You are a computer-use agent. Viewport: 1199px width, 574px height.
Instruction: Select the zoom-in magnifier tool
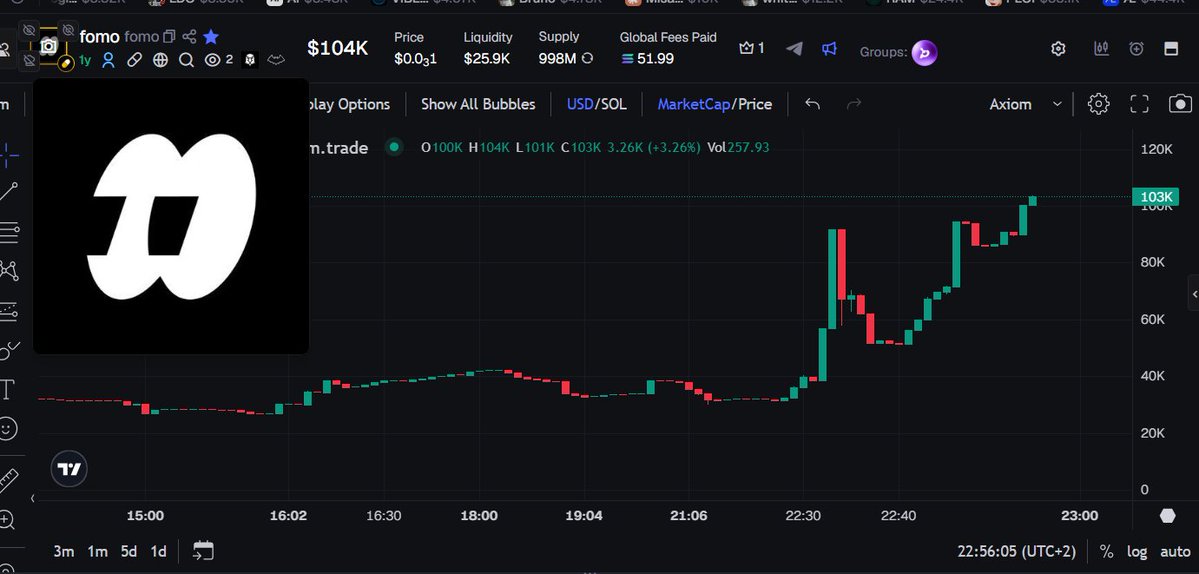[7, 520]
